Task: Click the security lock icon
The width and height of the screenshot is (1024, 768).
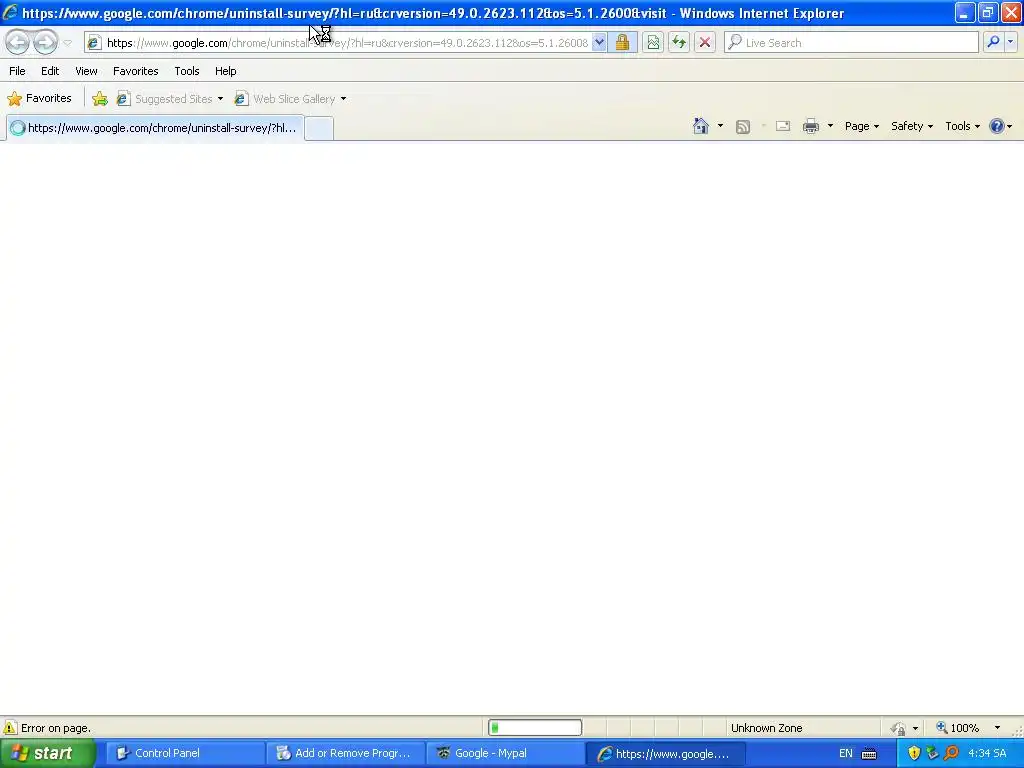Action: click(622, 43)
